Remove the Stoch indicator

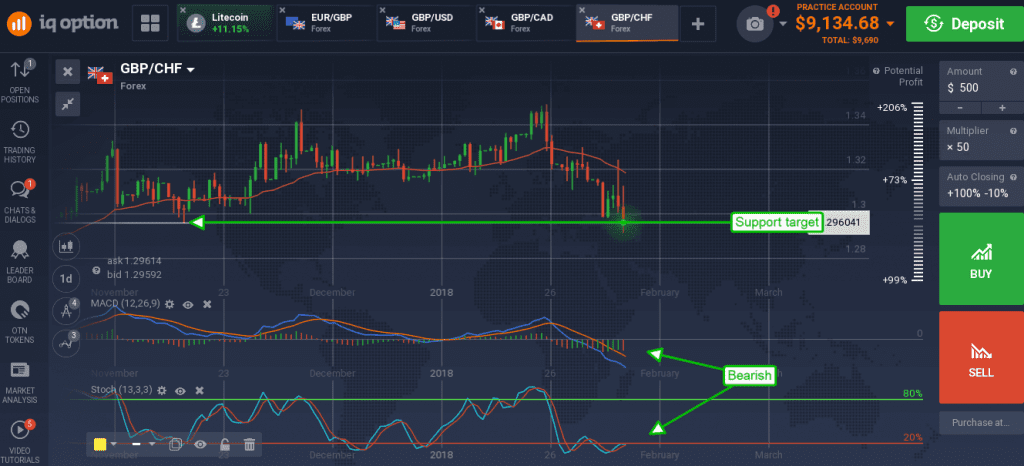[199, 390]
